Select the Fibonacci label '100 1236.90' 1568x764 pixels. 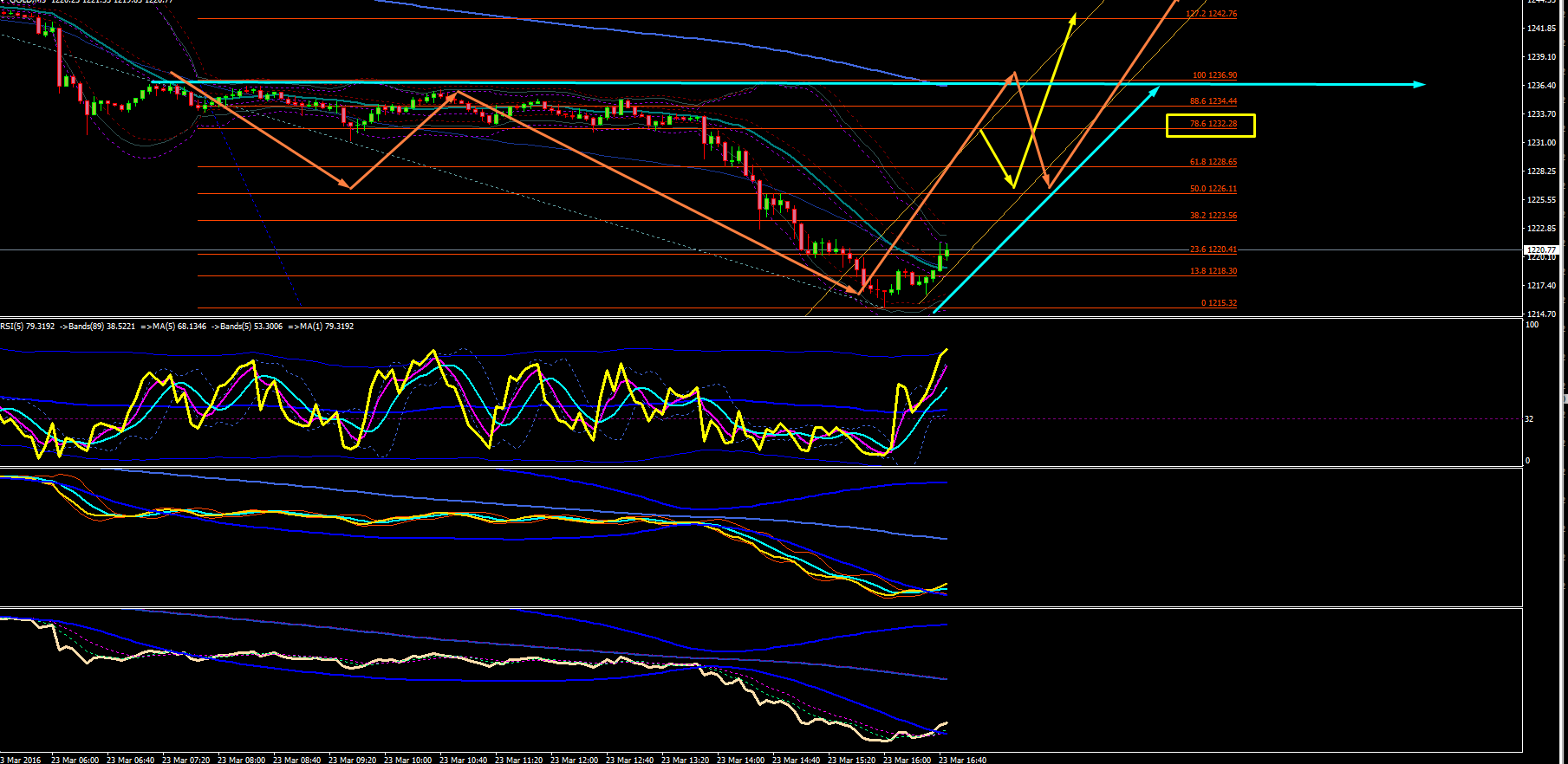point(1214,75)
